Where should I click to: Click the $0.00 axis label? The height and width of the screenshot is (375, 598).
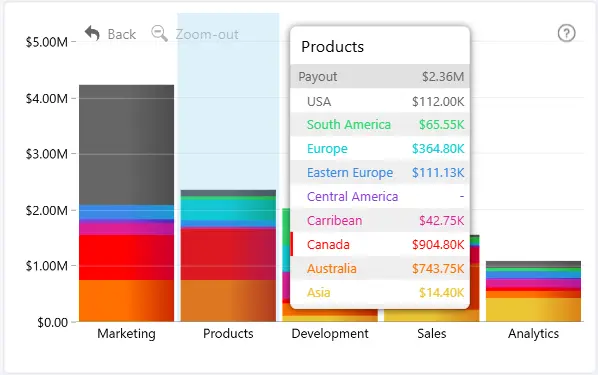pyautogui.click(x=53, y=322)
